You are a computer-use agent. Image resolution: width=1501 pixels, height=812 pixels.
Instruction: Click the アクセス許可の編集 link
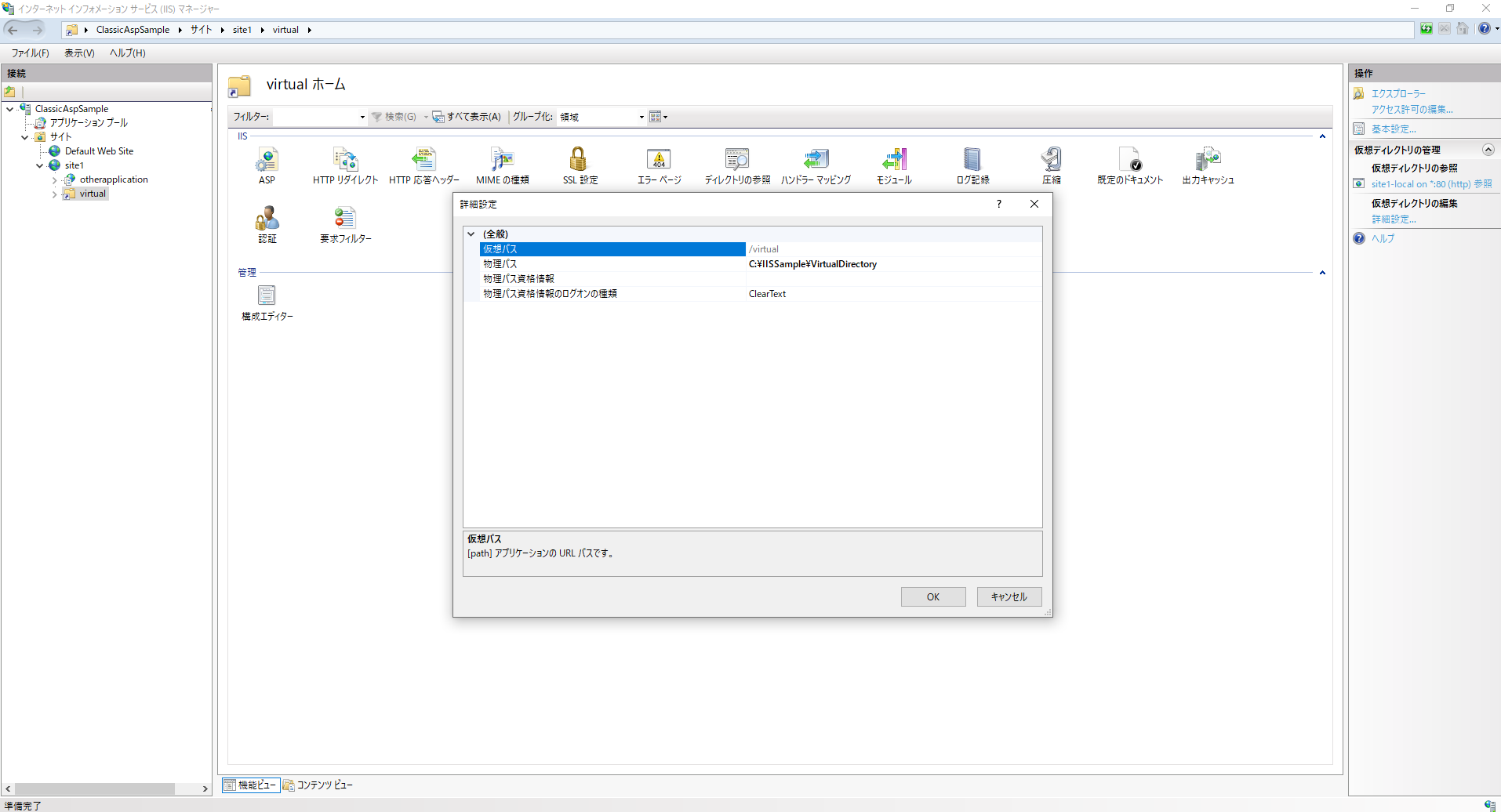(1412, 110)
